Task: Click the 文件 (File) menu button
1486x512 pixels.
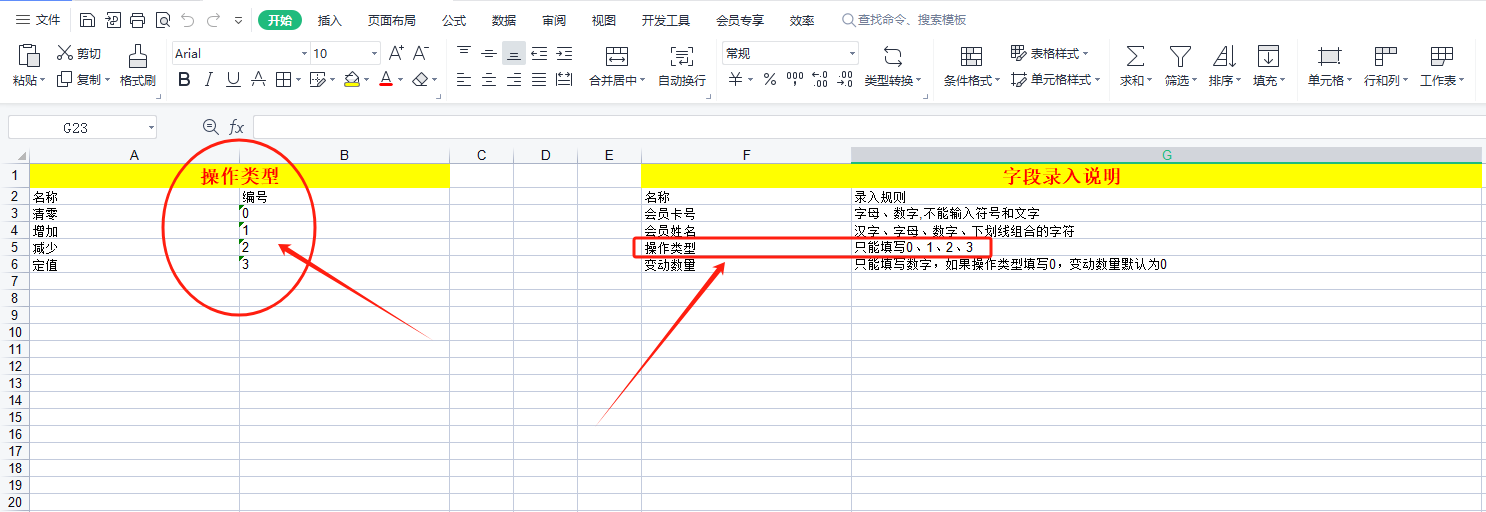Action: [x=38, y=20]
